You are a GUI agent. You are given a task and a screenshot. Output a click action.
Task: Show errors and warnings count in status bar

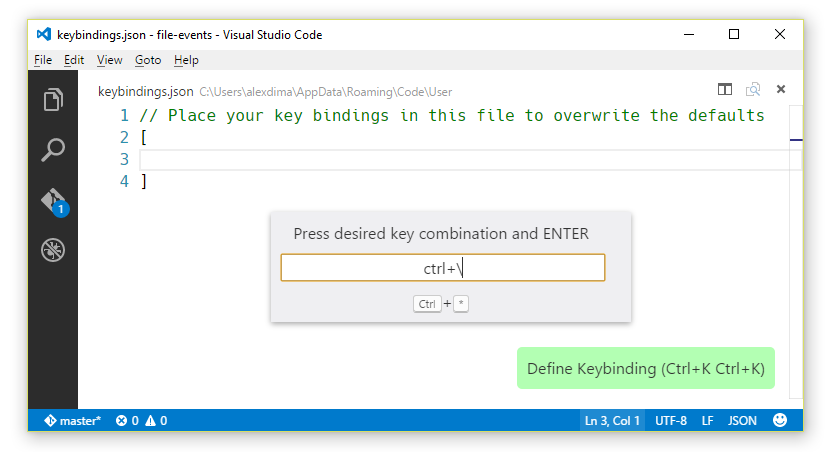(141, 421)
